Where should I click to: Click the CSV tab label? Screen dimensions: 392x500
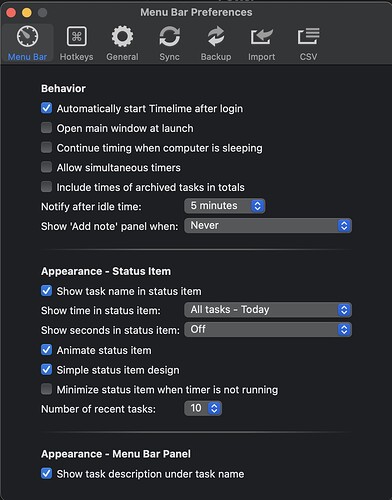[308, 57]
